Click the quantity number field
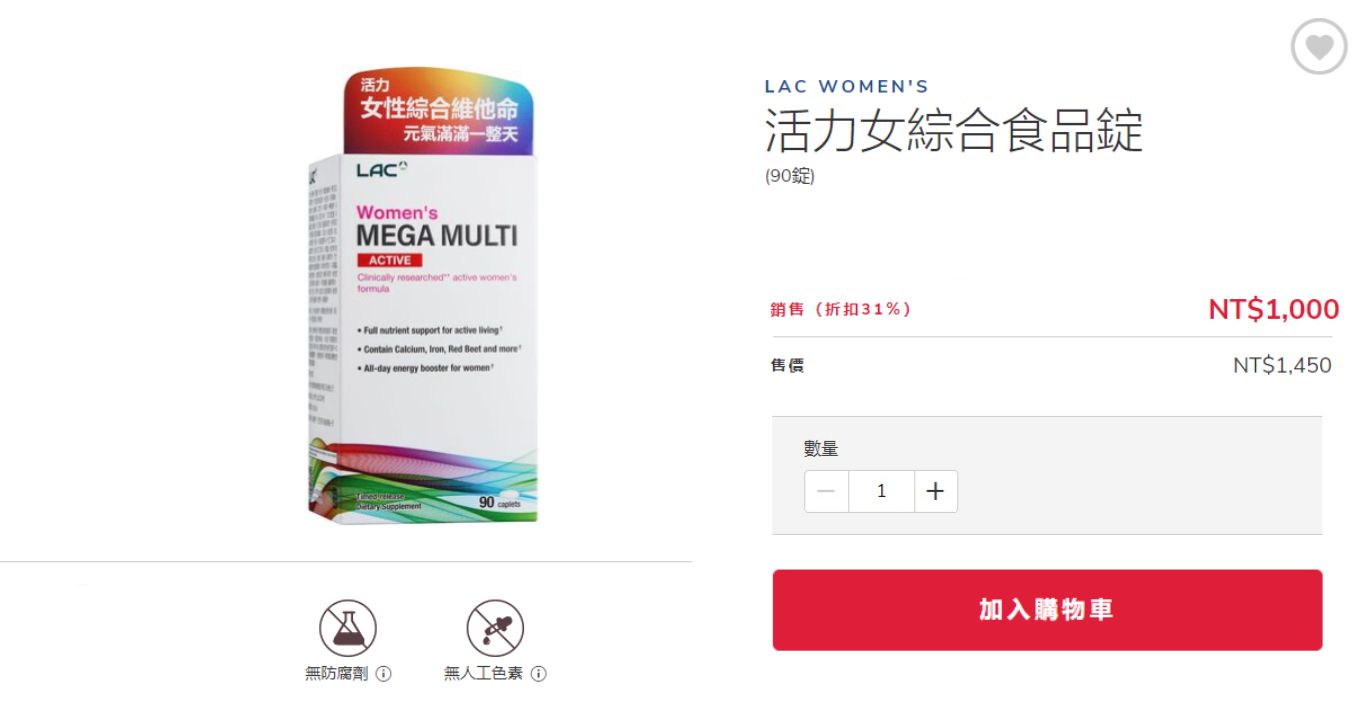The width and height of the screenshot is (1360, 702). pyautogui.click(x=881, y=491)
